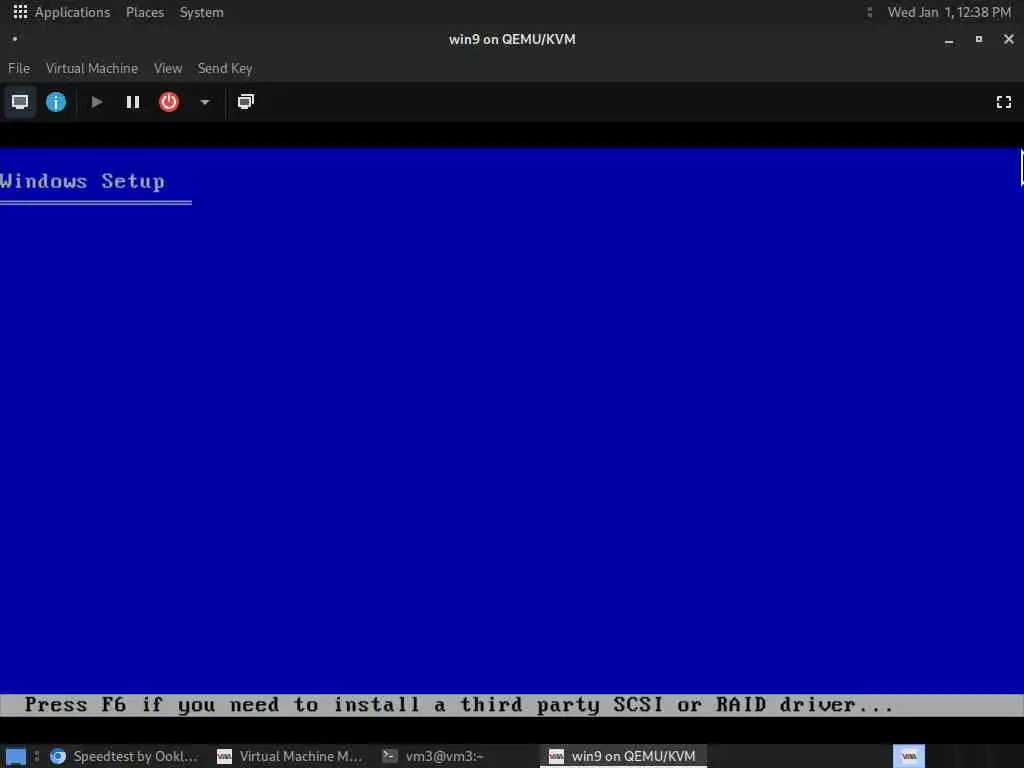Open the Virtual Machine menu
This screenshot has width=1024, height=768.
pos(92,68)
